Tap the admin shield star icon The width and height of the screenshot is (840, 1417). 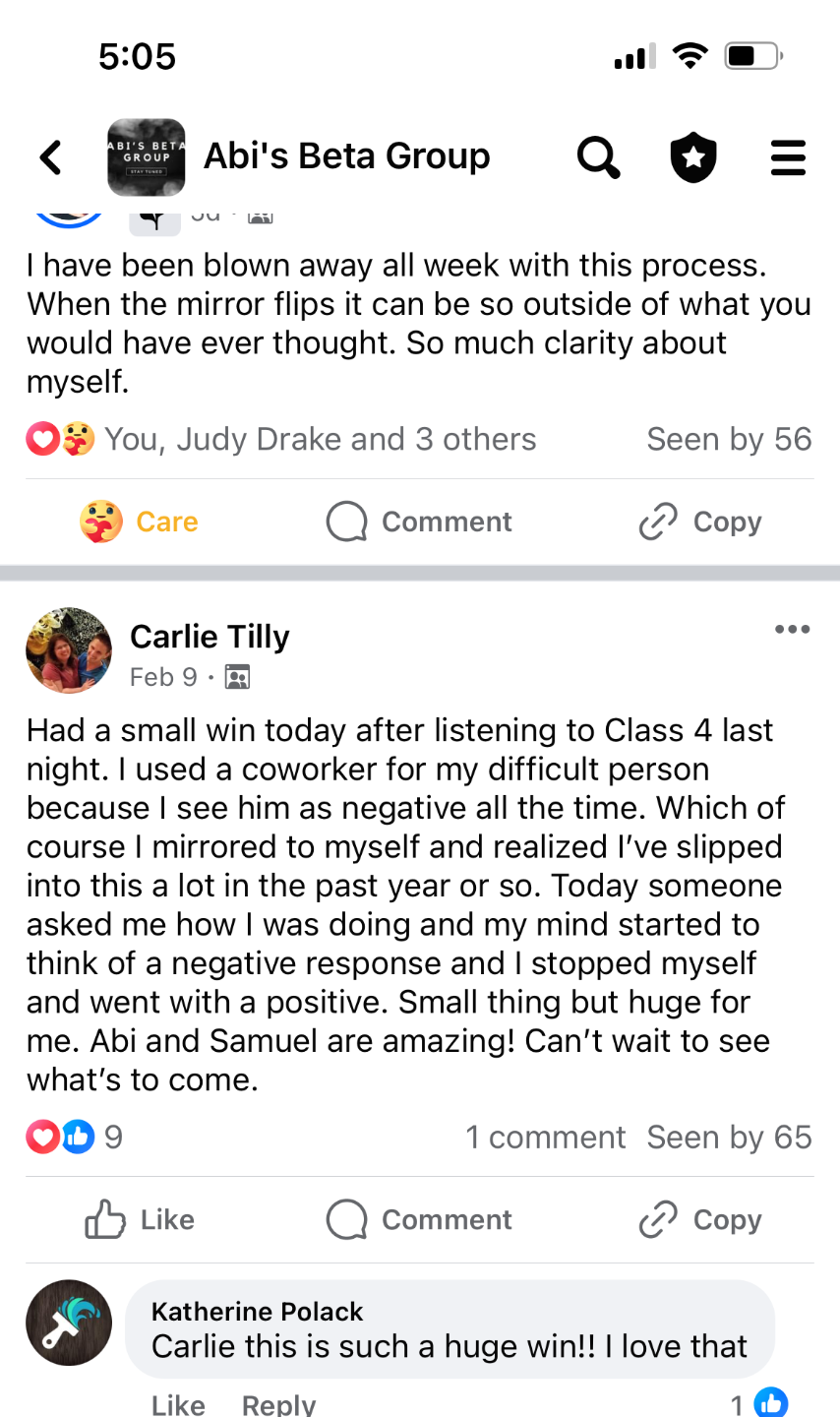tap(693, 157)
